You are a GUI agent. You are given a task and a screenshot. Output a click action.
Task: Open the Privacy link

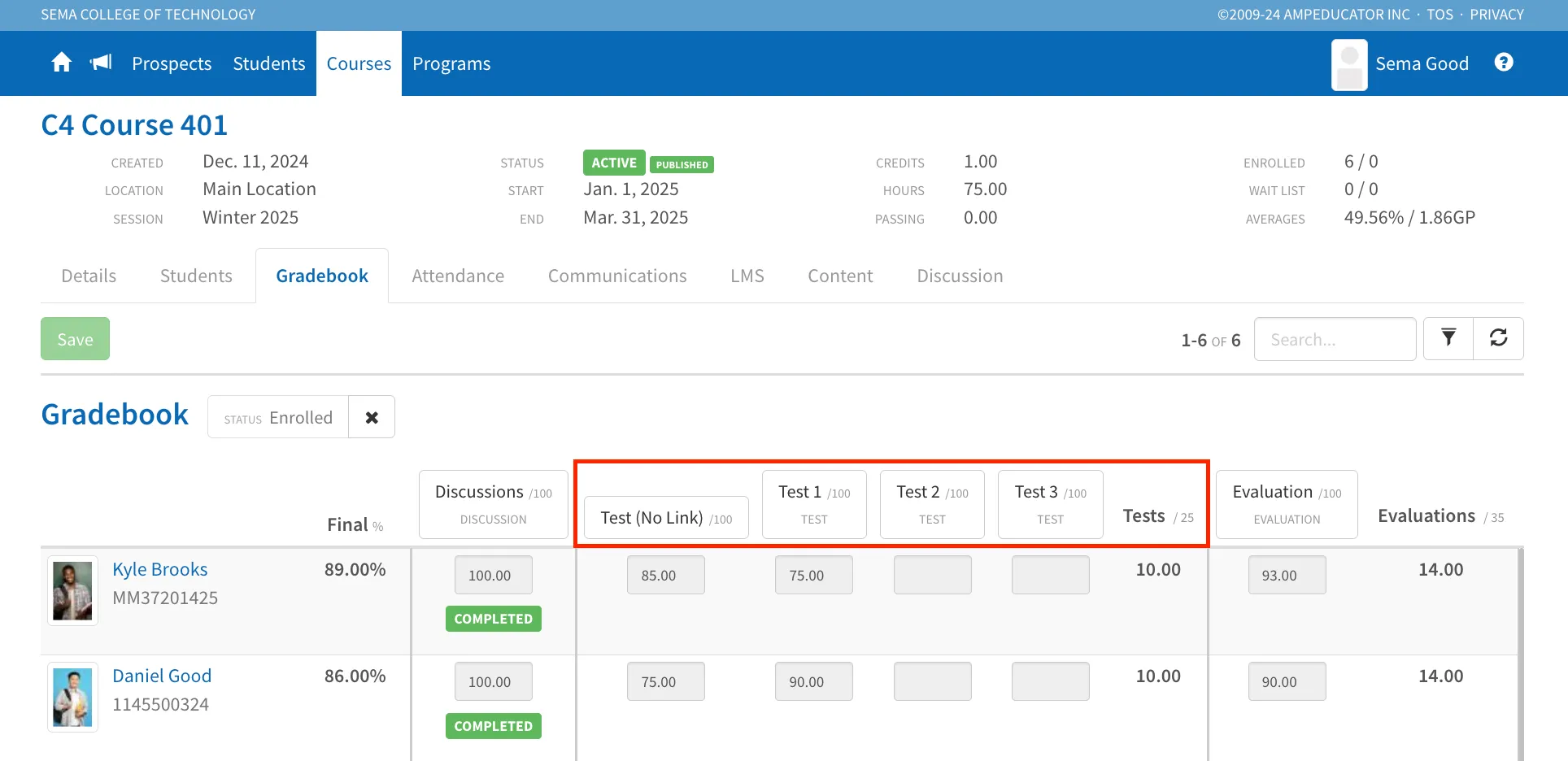click(x=1496, y=15)
